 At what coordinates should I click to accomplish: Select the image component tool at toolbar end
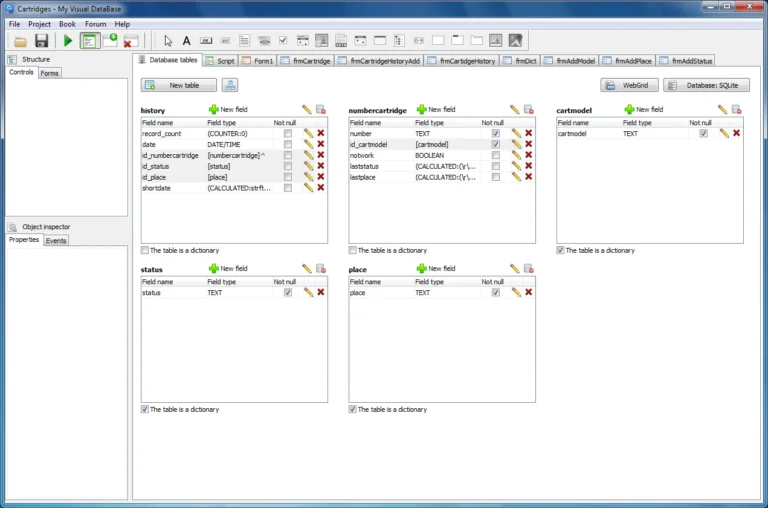[515, 41]
